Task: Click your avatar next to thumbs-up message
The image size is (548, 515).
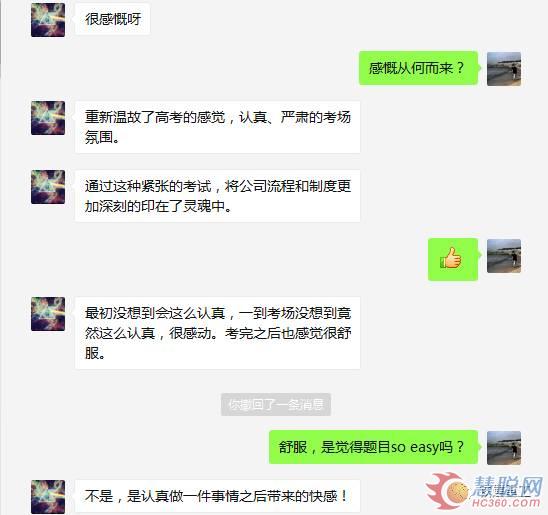Action: tap(504, 256)
